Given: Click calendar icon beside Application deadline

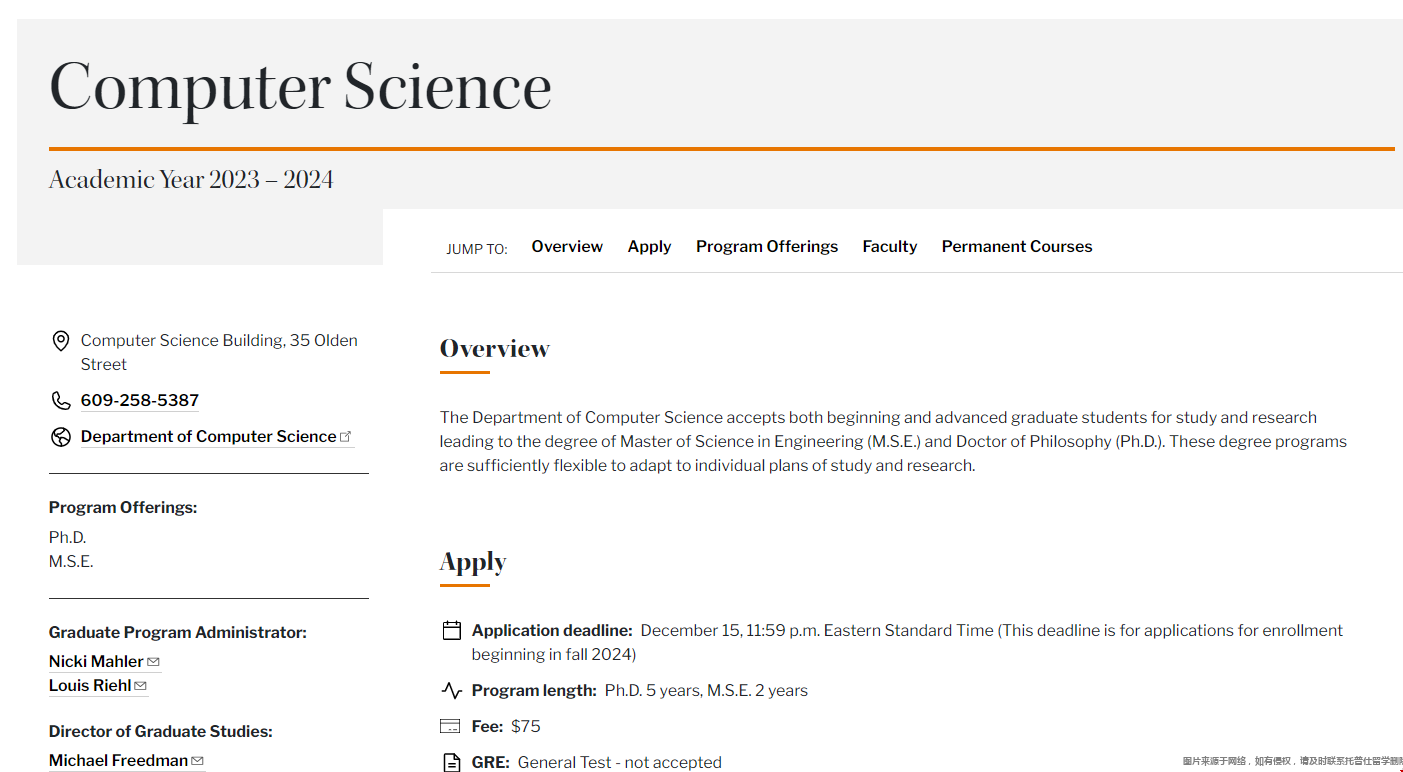Looking at the screenshot, I should 451,630.
